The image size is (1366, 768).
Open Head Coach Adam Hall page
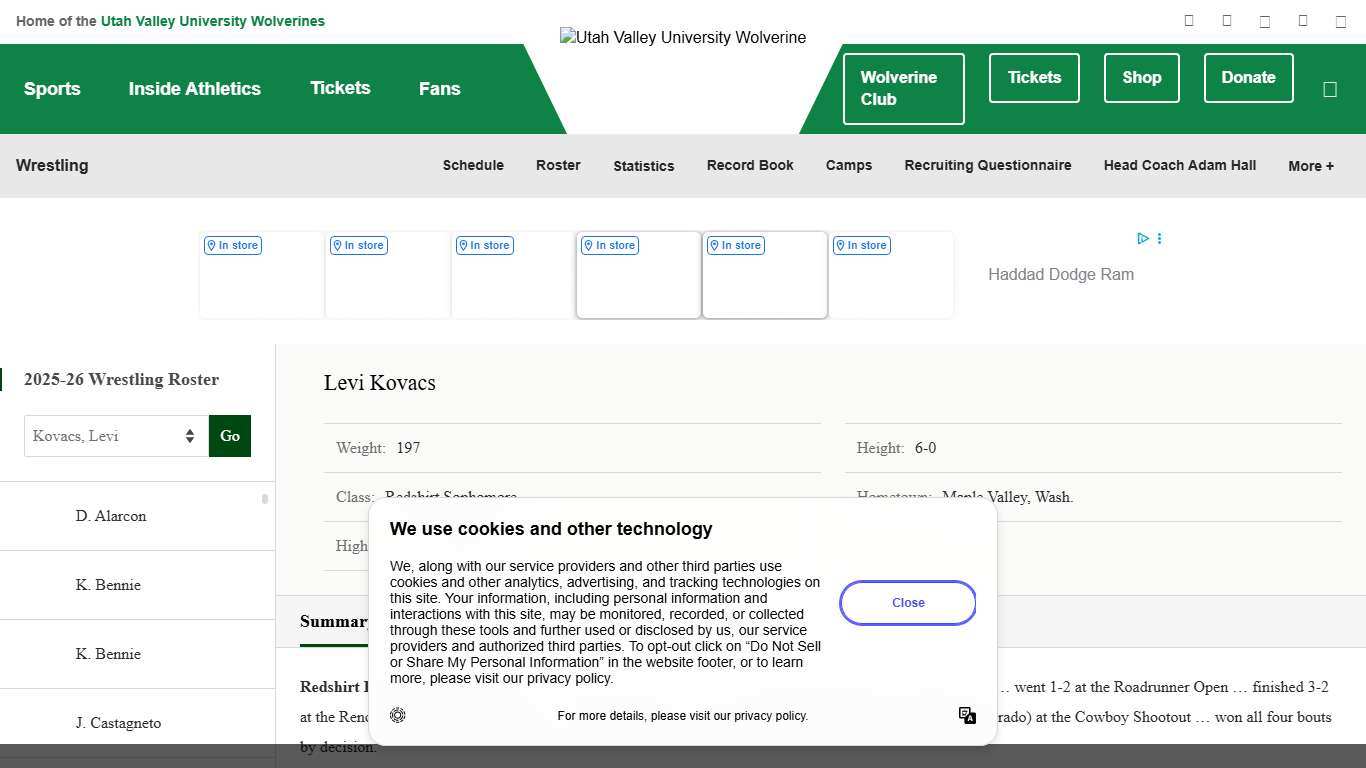pyautogui.click(x=1179, y=165)
